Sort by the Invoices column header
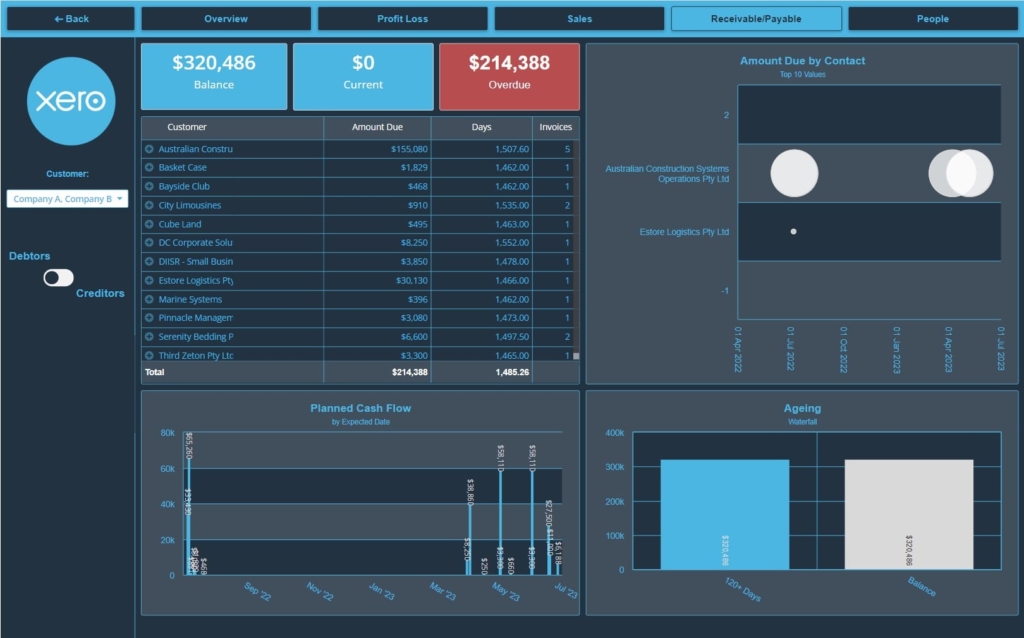 [556, 127]
